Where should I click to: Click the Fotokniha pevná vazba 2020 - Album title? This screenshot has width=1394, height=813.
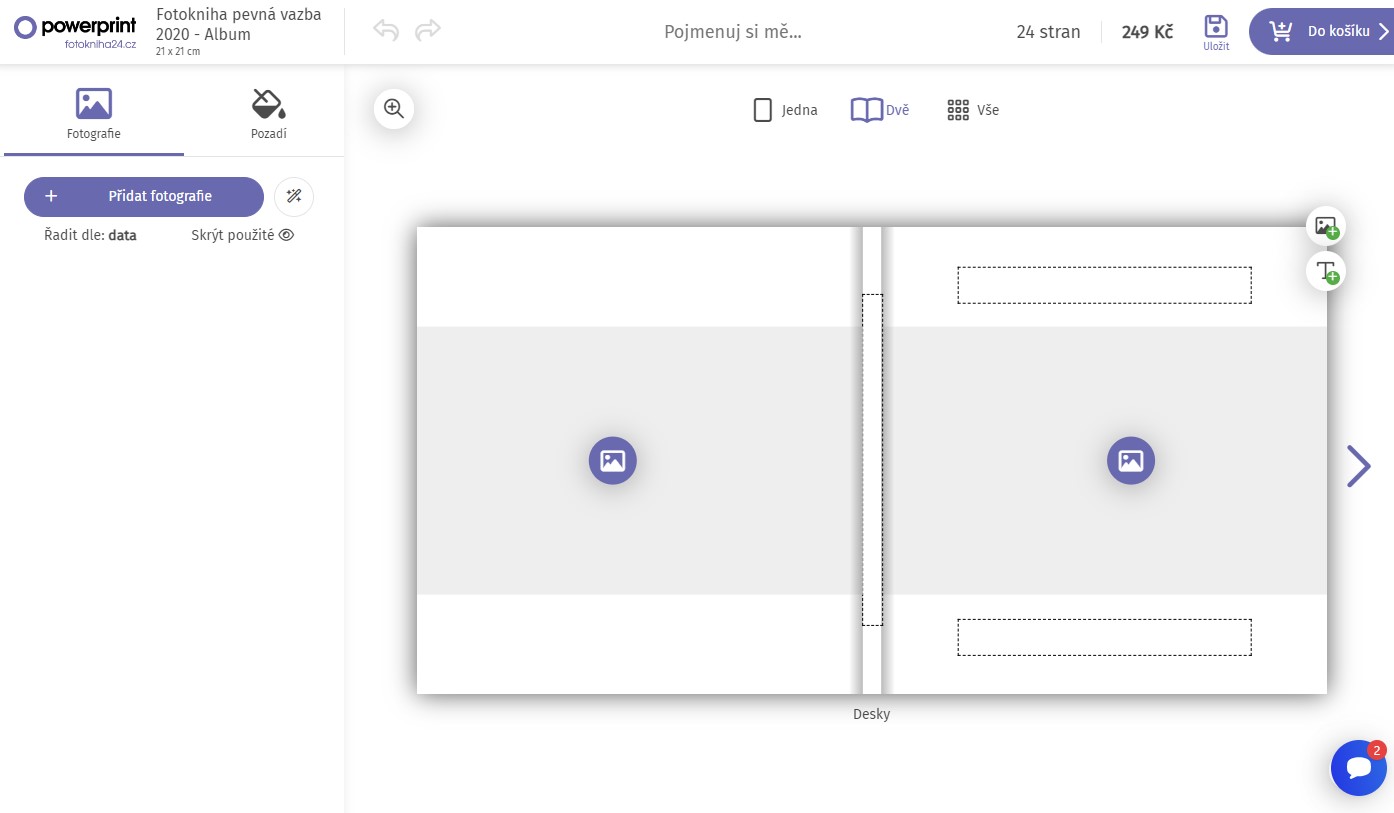pos(239,24)
